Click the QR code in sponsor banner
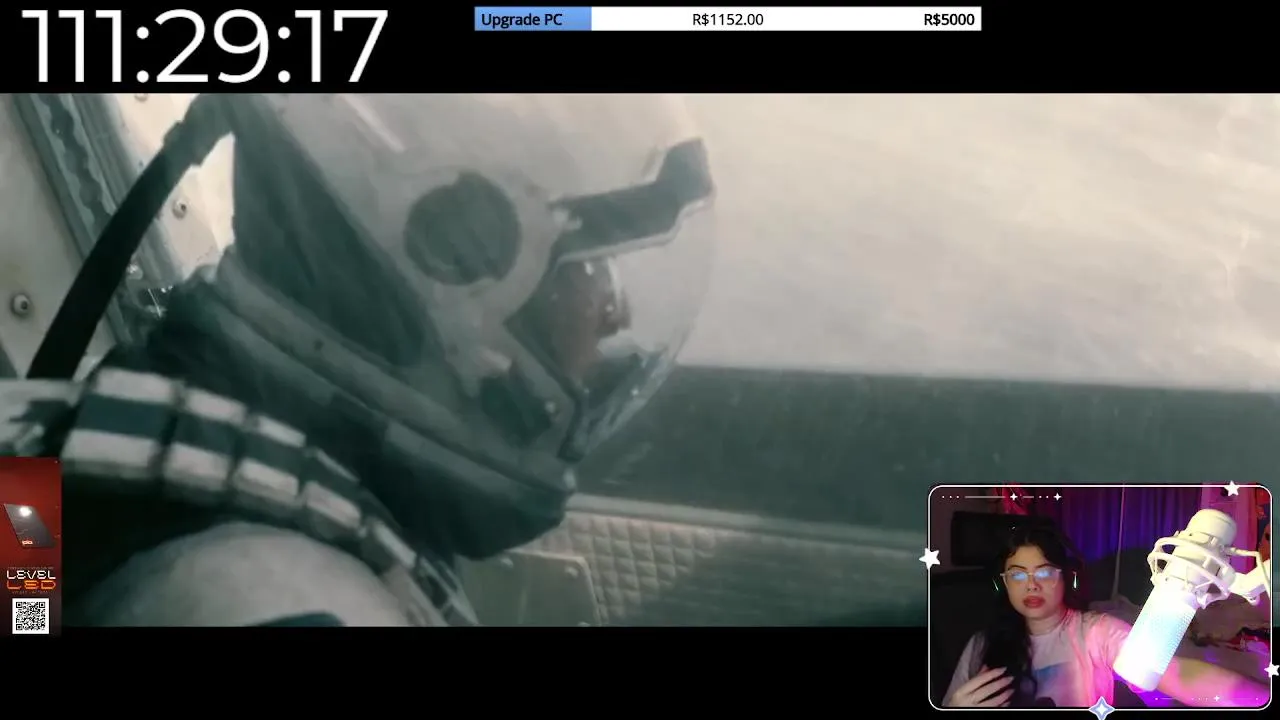The width and height of the screenshot is (1280, 720). [x=30, y=615]
